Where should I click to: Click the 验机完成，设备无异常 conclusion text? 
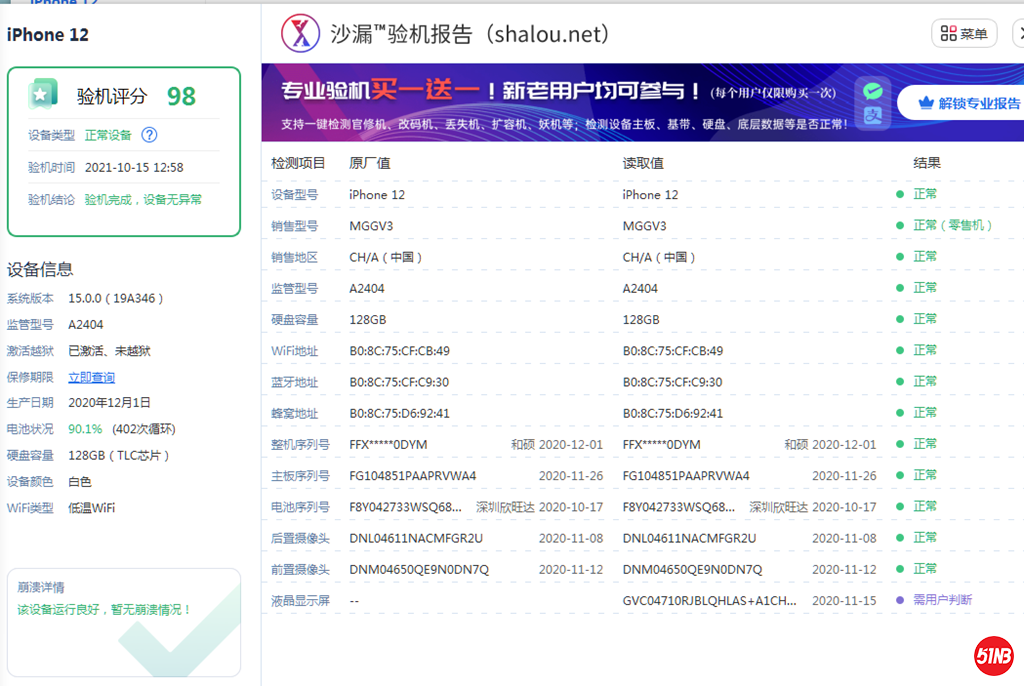click(143, 199)
